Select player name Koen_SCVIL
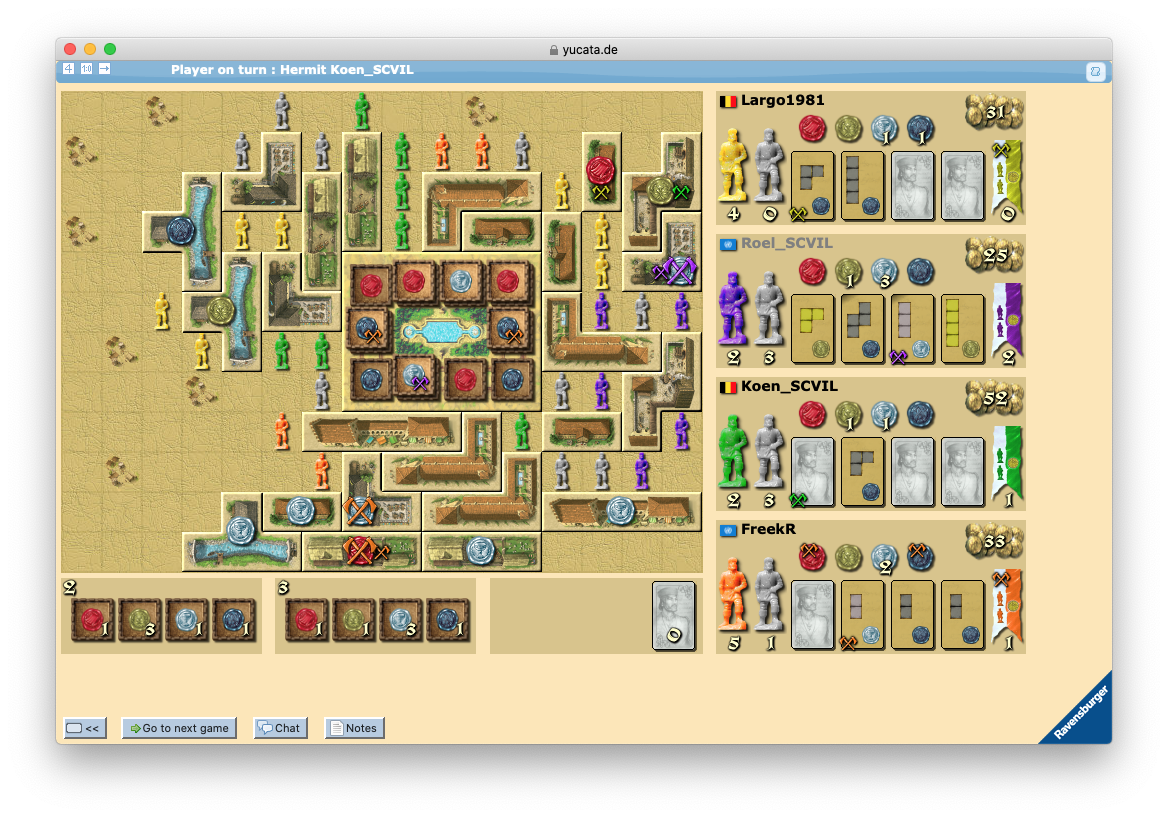Screen dimensions: 1168x818 click(789, 387)
